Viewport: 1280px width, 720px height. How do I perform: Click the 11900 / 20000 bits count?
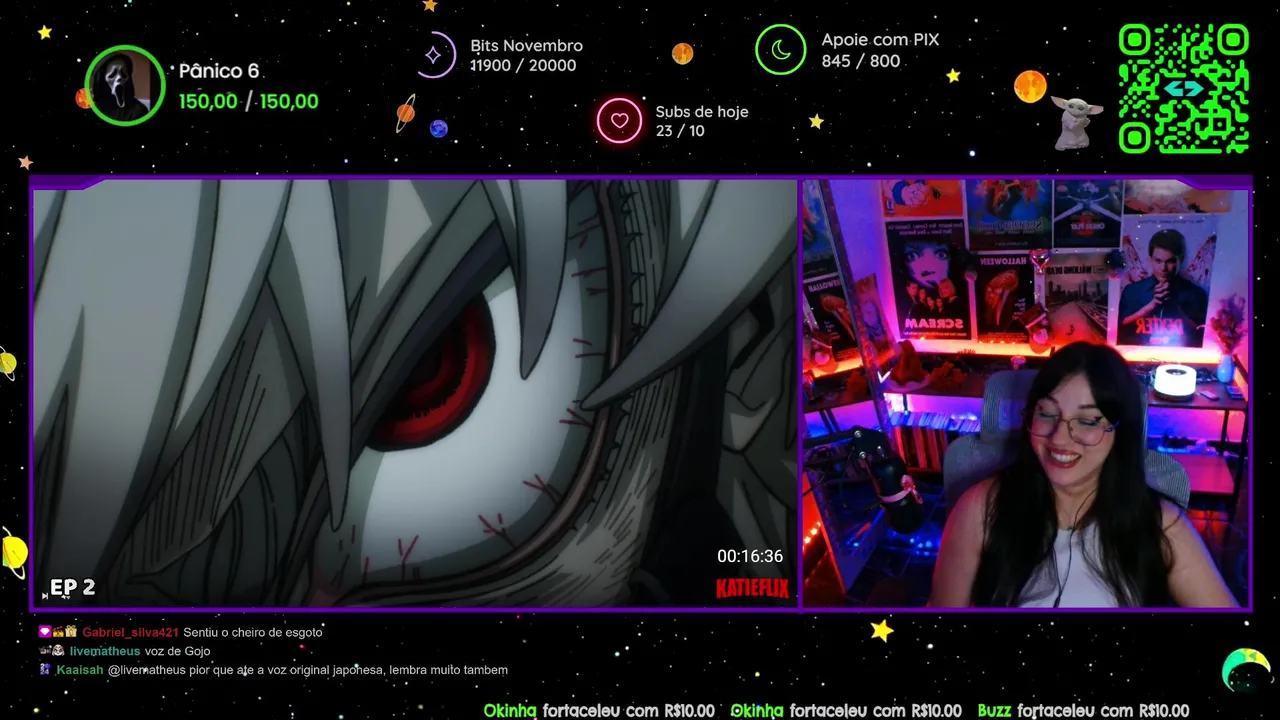click(x=523, y=66)
